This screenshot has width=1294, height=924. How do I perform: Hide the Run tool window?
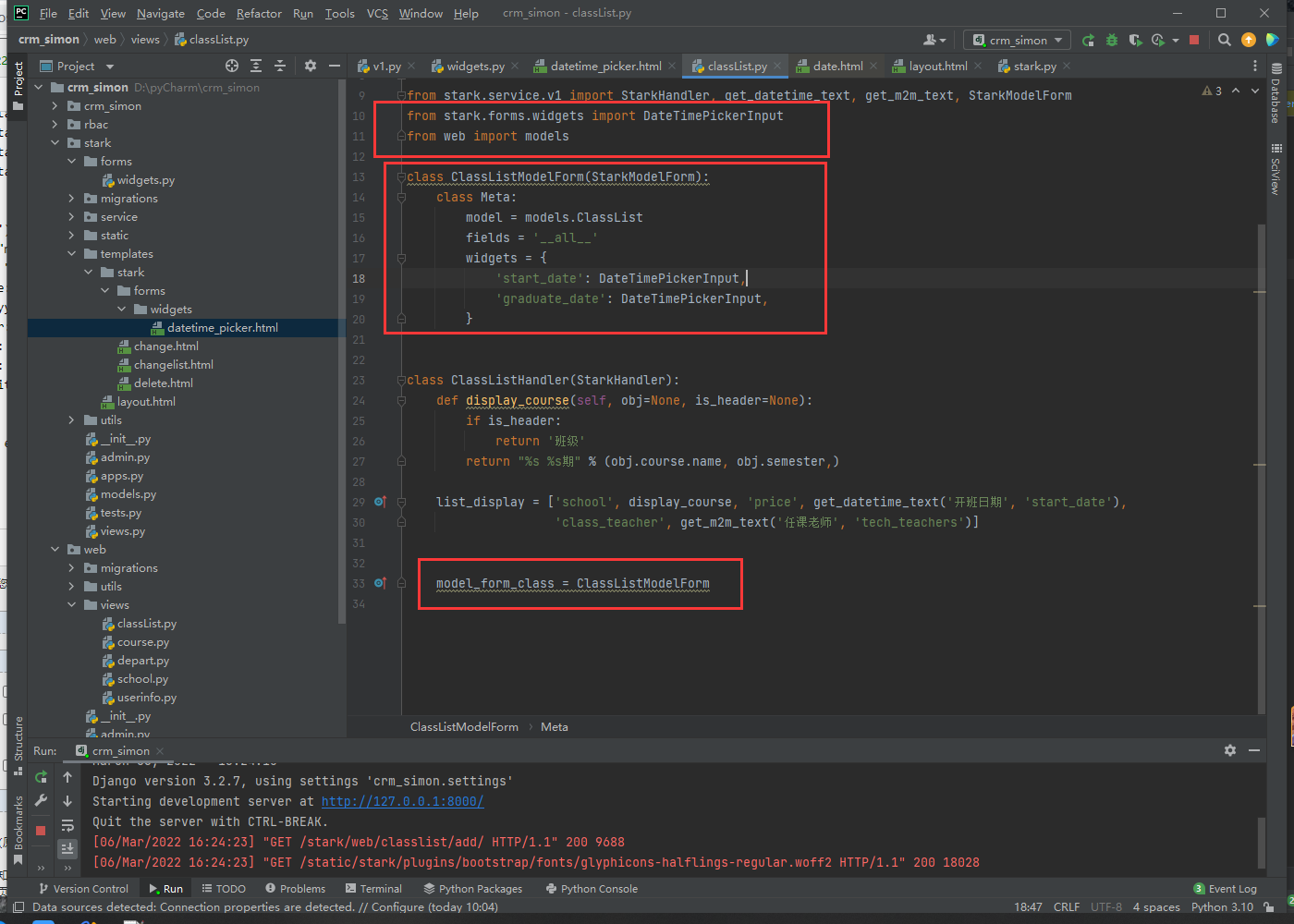click(x=1254, y=750)
